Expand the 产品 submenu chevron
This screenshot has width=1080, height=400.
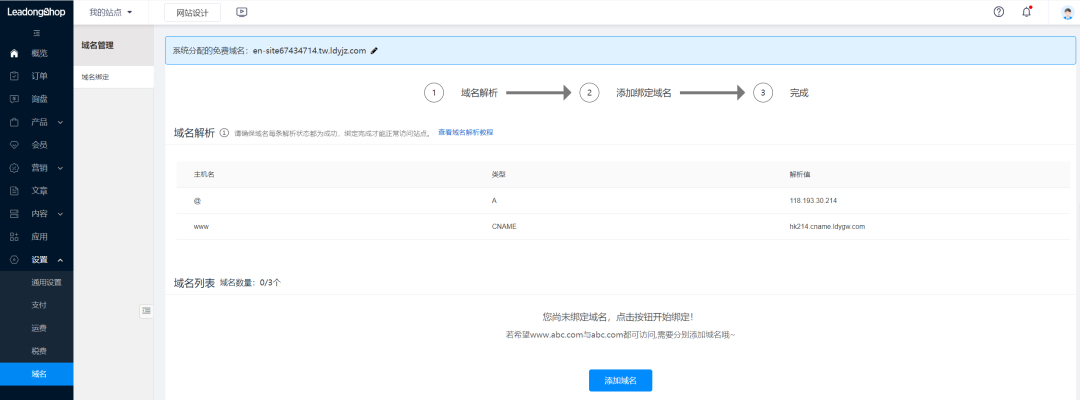pyautogui.click(x=61, y=123)
